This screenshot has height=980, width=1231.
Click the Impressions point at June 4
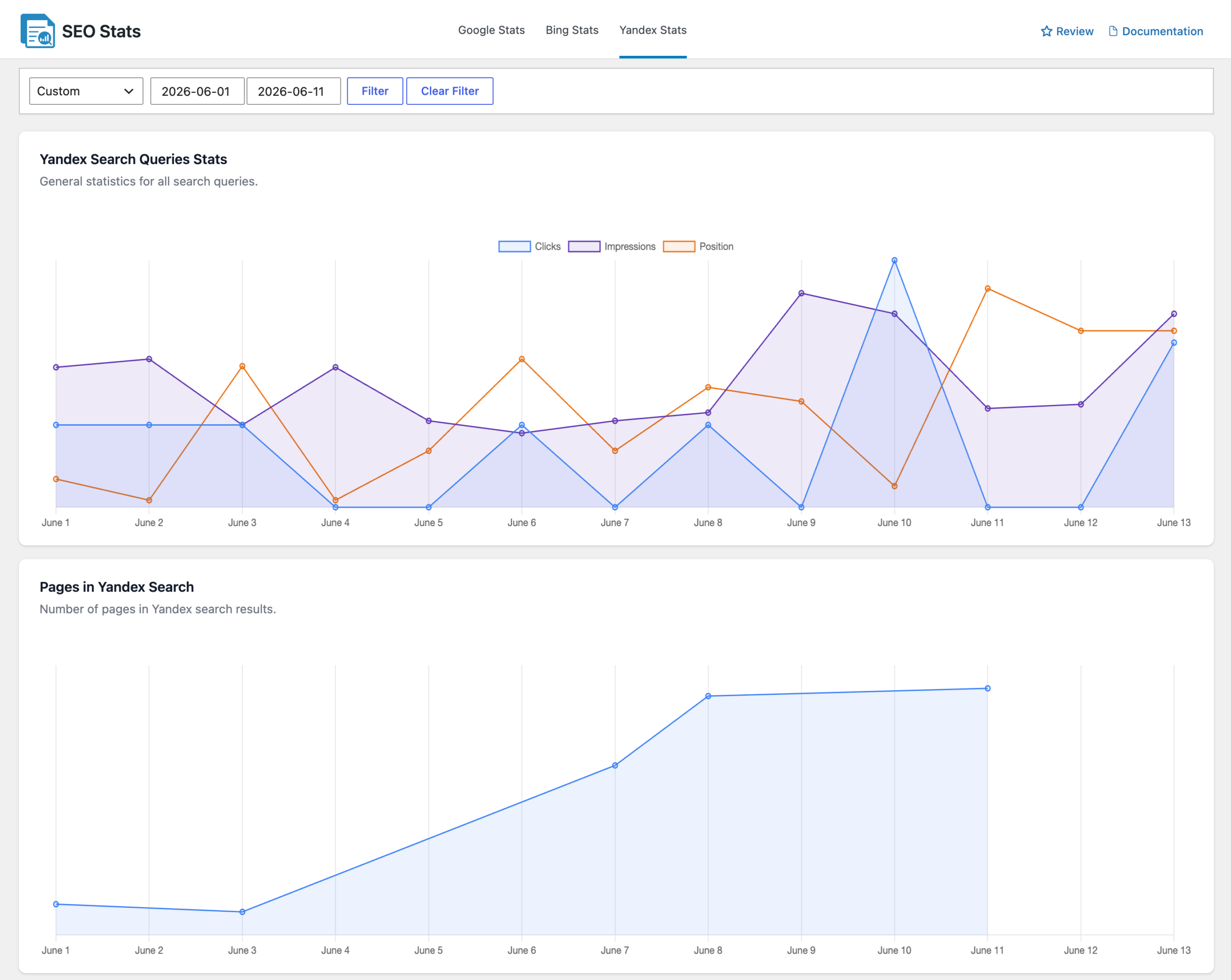335,367
